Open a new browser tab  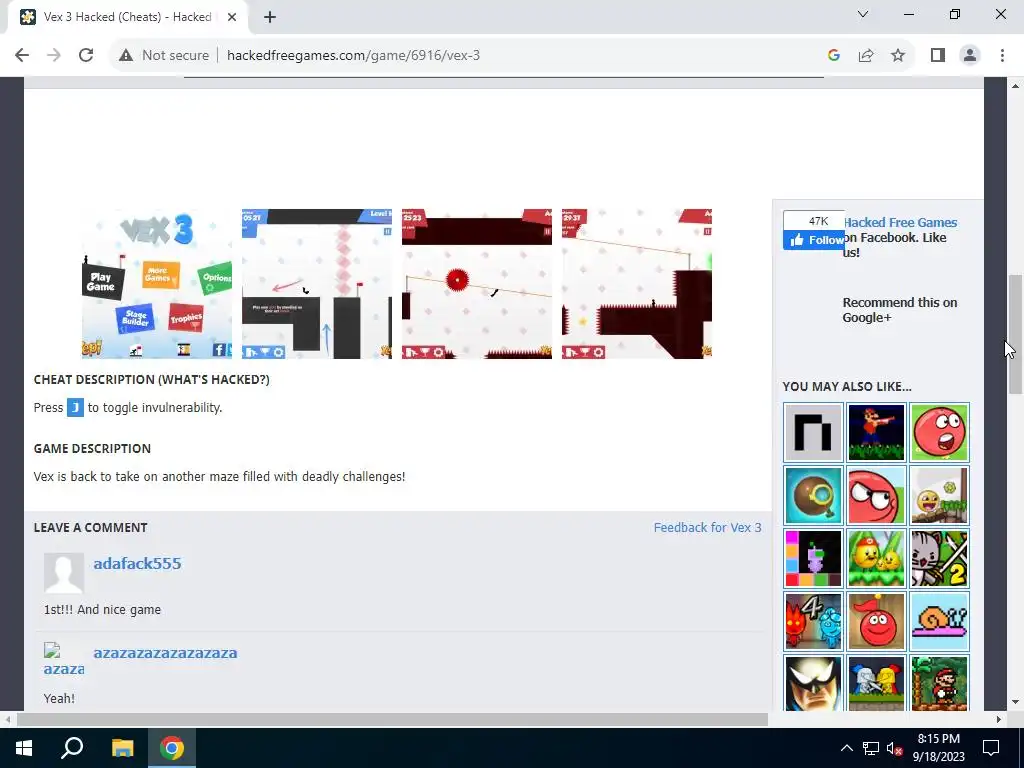[x=270, y=17]
